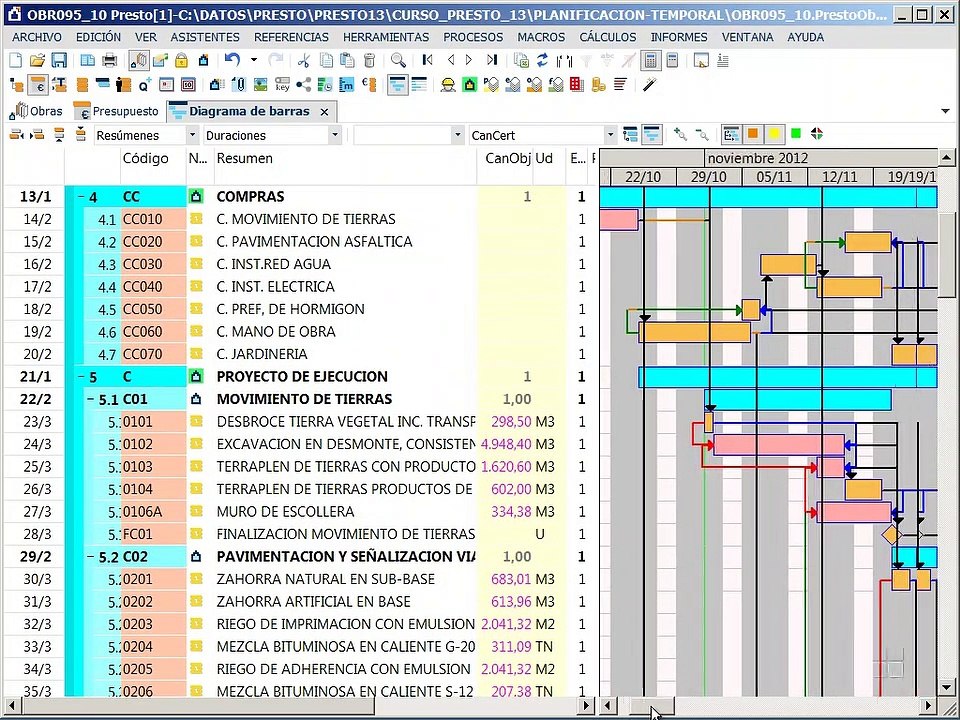Open attachments with the paperclip icon
This screenshot has width=960, height=720.
239,84
